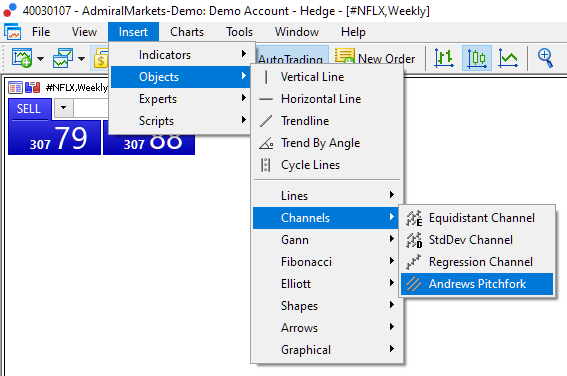Screen dimensions: 567x376
Task: Expand the Experts submenu
Action: (180, 99)
